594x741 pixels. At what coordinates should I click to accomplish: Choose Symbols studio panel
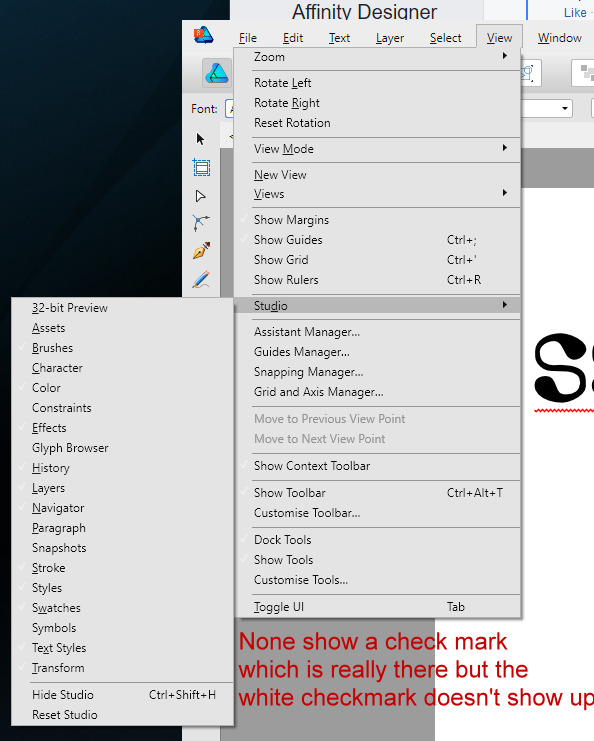click(122, 628)
